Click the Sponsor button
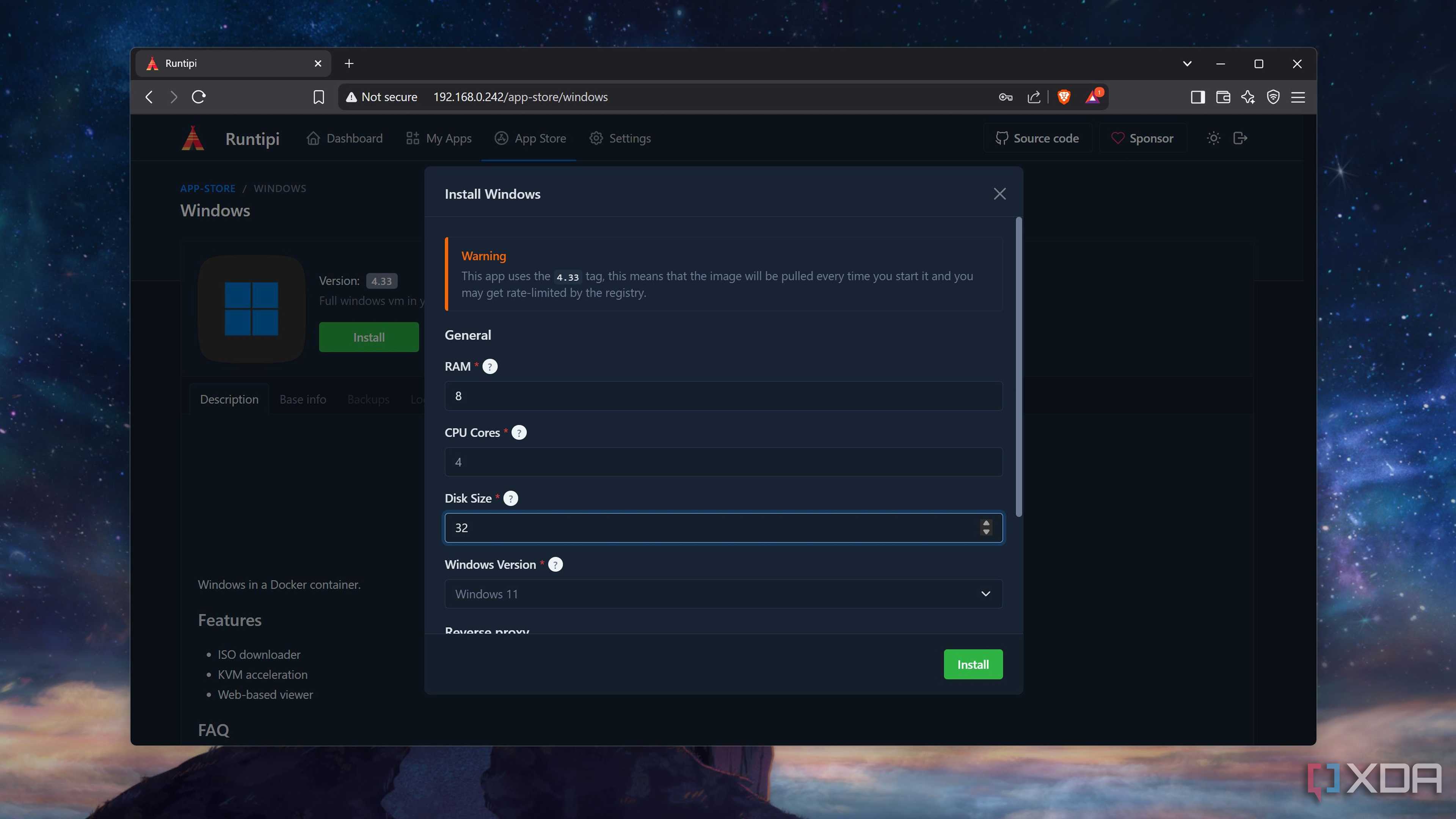 1142,138
